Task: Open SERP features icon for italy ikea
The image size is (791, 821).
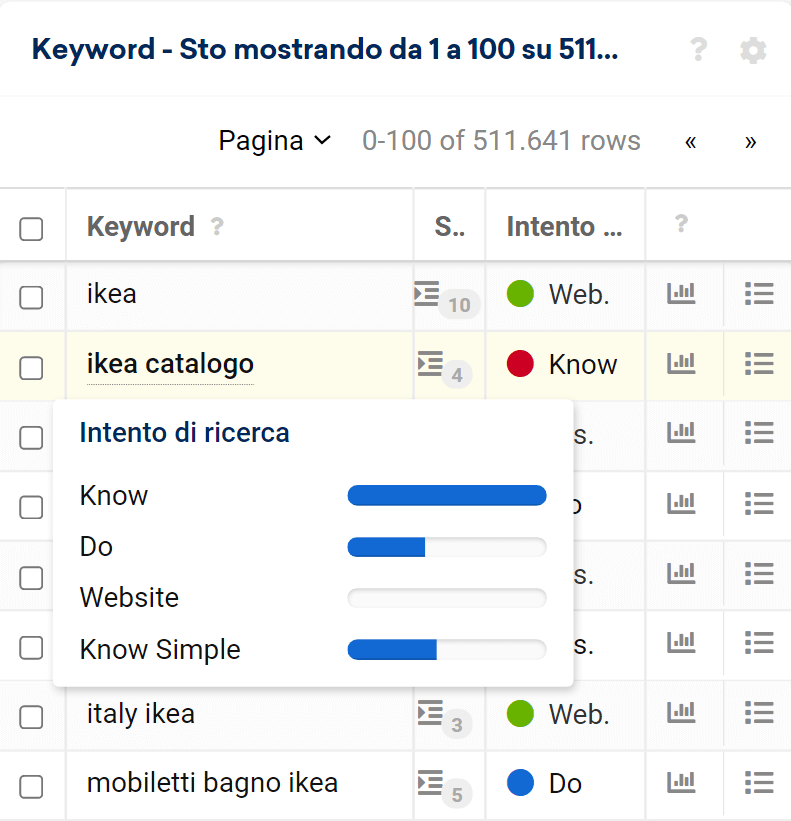Action: point(430,713)
